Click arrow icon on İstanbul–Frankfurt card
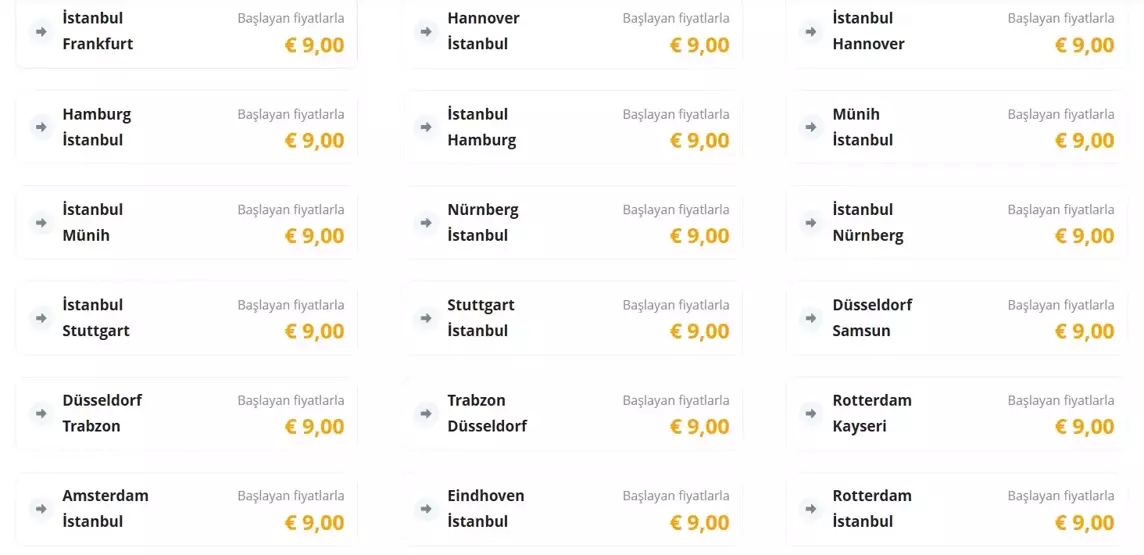The image size is (1144, 555). [41, 31]
